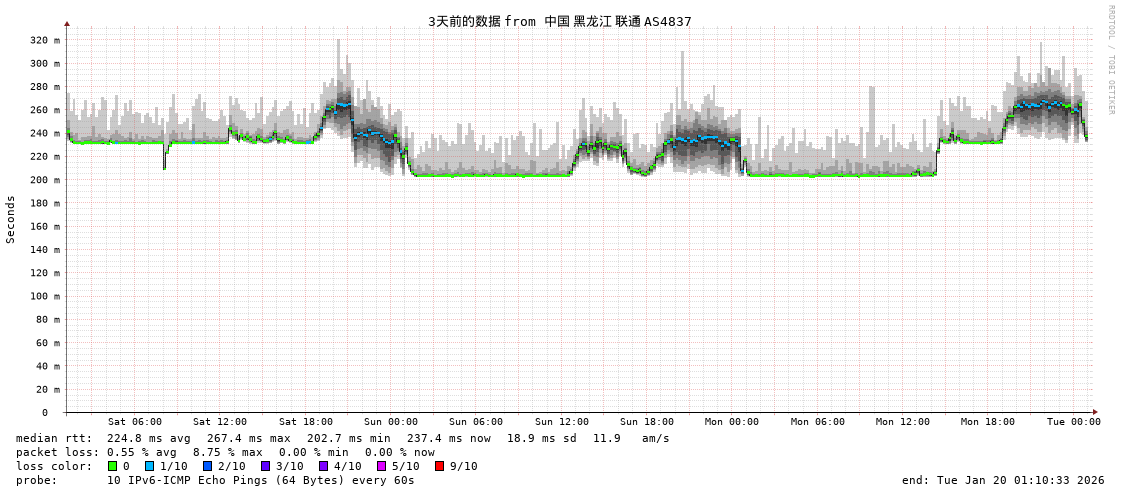
Task: Click the Mon 00:00 time axis label
Action: (x=731, y=422)
